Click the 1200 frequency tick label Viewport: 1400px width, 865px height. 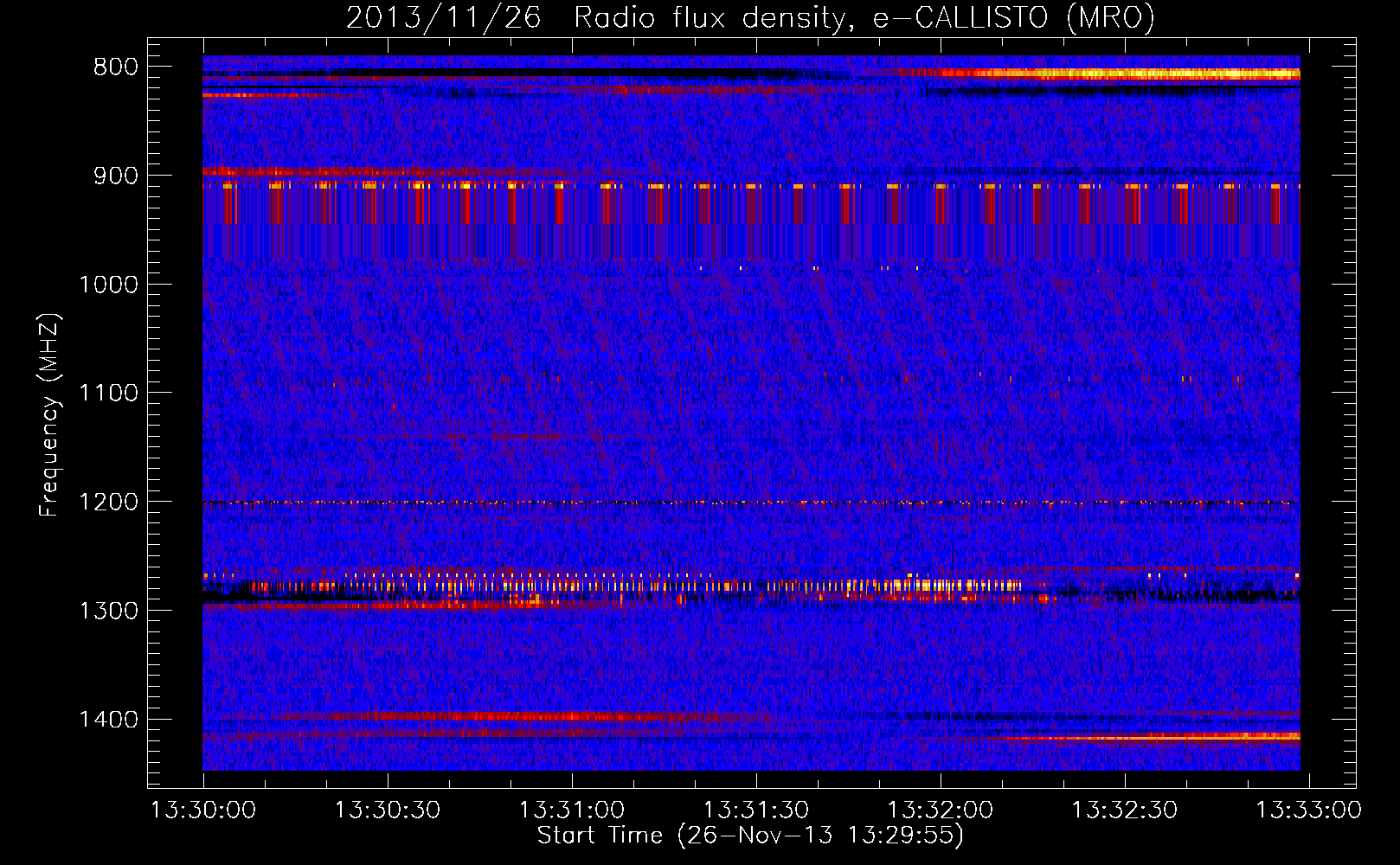(x=108, y=503)
